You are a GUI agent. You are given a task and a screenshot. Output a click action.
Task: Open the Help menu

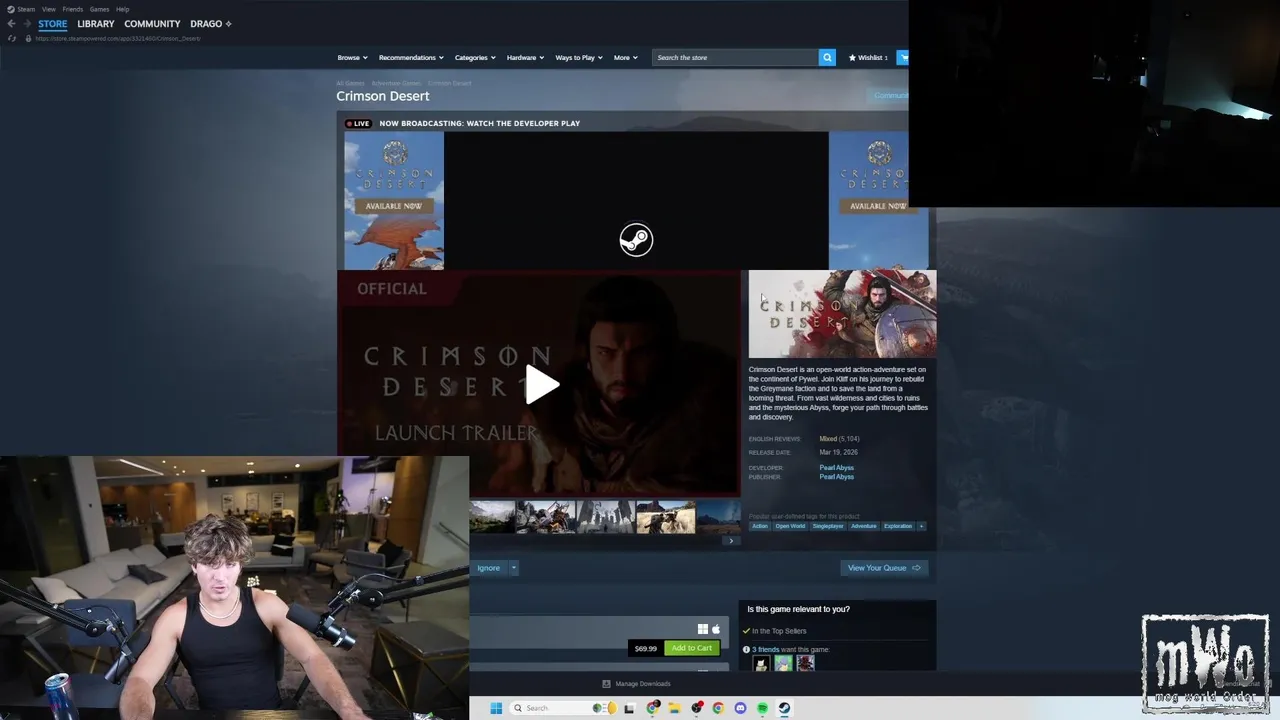tap(122, 9)
